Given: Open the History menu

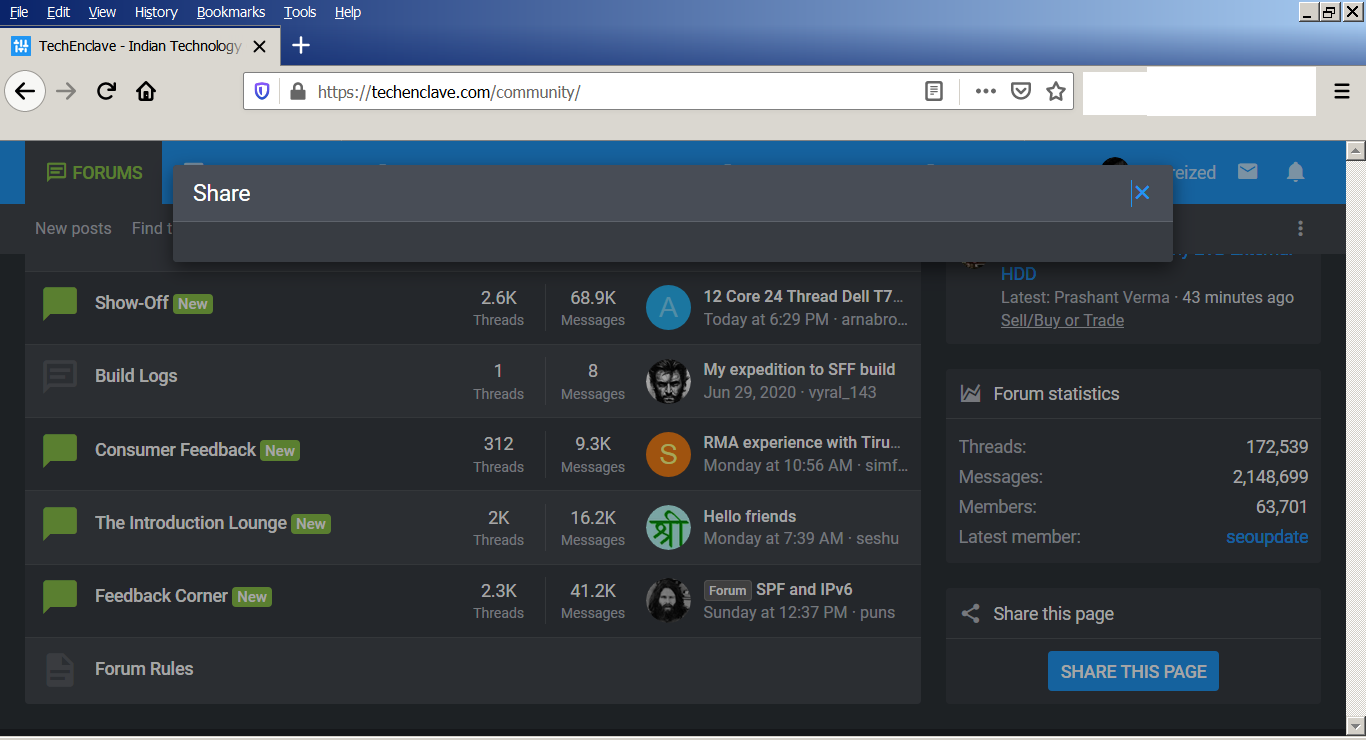Looking at the screenshot, I should click(x=155, y=12).
